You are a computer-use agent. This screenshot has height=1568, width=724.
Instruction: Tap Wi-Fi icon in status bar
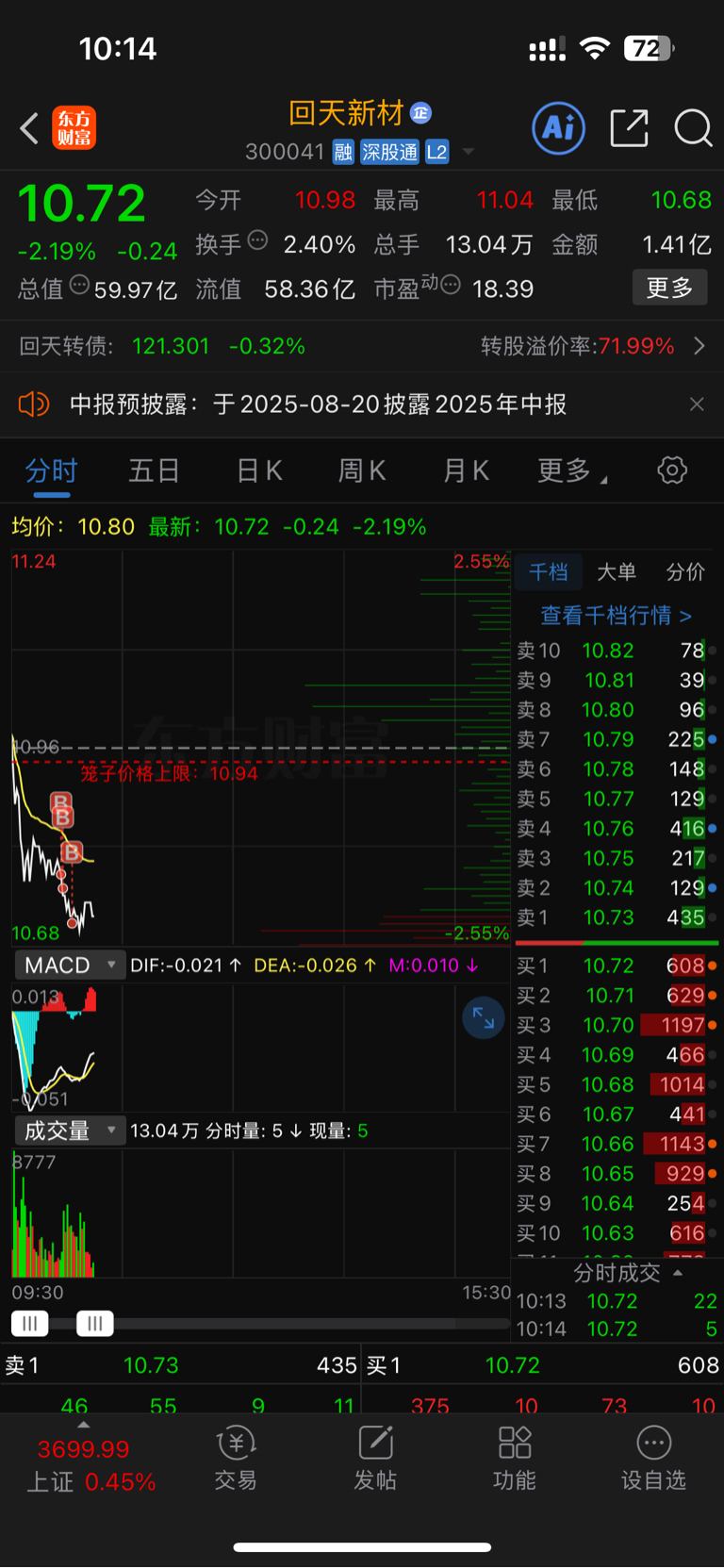point(594,49)
